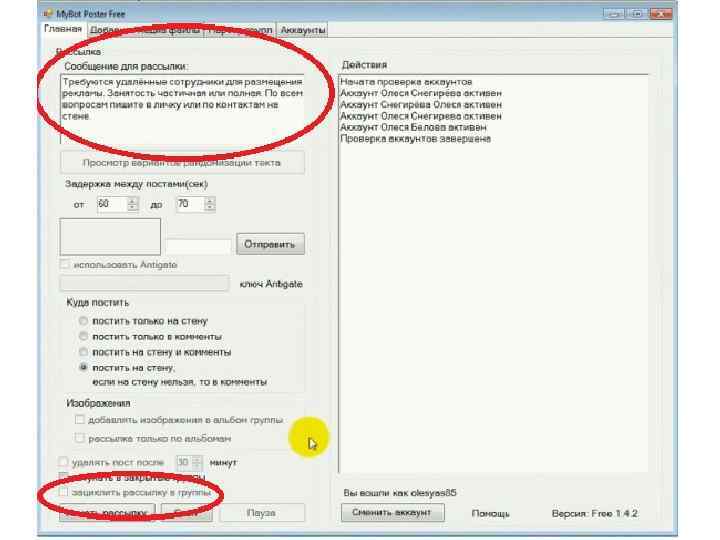Image resolution: width=720 pixels, height=540 pixels.
Task: Close the MyBot Poster Free window
Action: pos(661,14)
